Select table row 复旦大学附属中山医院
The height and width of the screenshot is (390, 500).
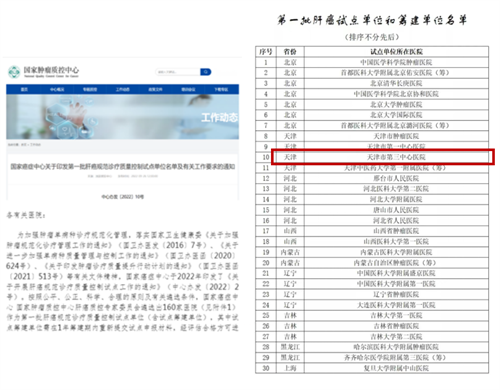coord(372,368)
